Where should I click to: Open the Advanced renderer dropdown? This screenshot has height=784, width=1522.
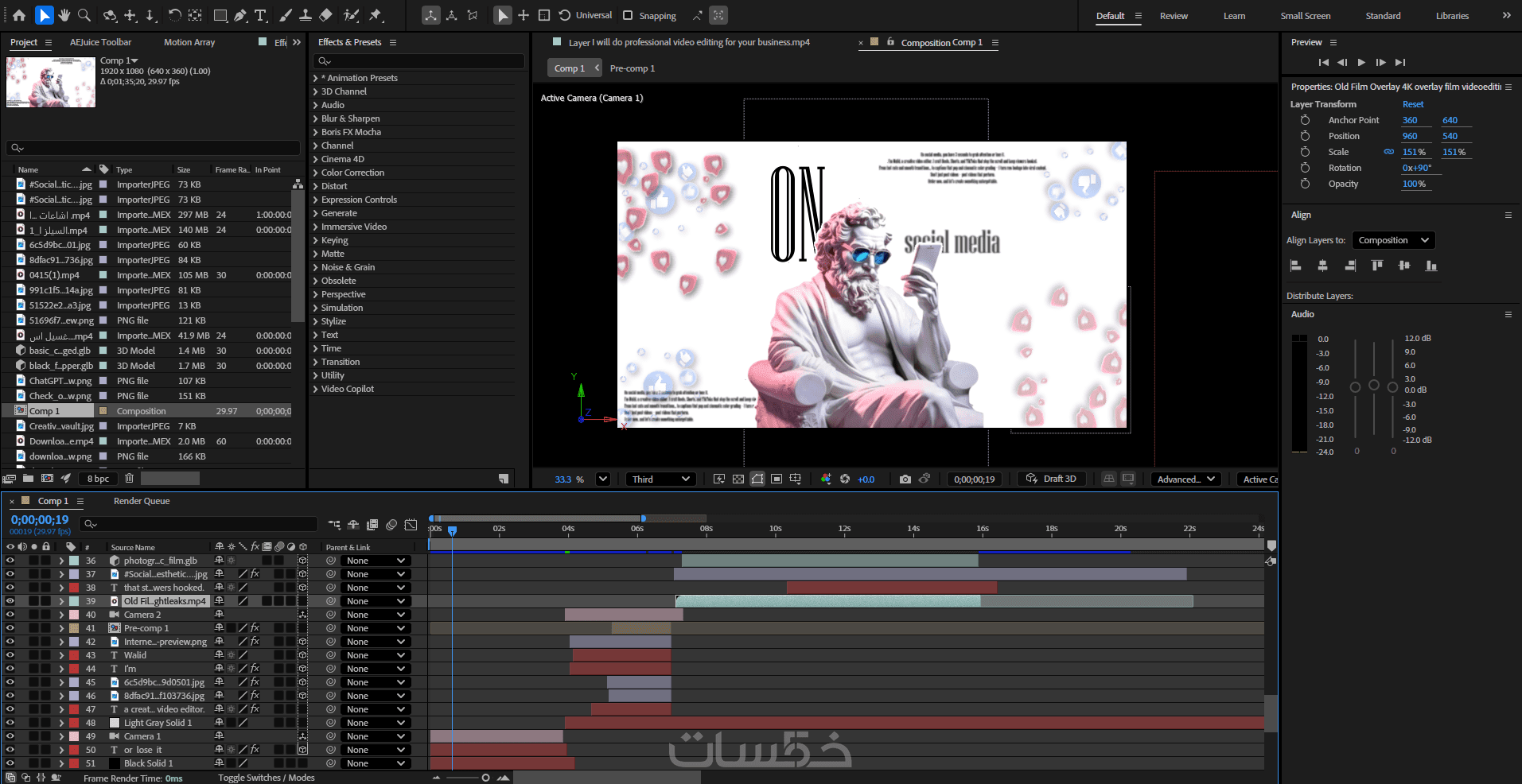point(1186,479)
